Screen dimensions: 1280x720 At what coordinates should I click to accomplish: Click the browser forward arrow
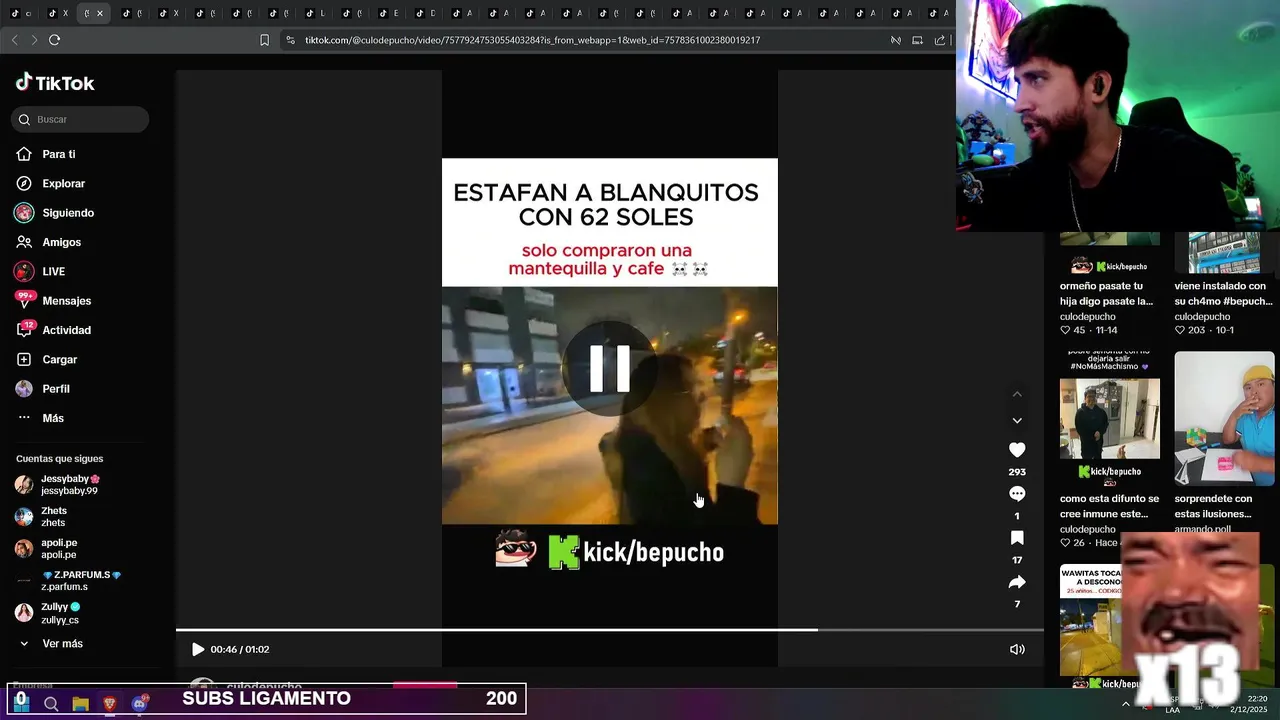tap(34, 40)
